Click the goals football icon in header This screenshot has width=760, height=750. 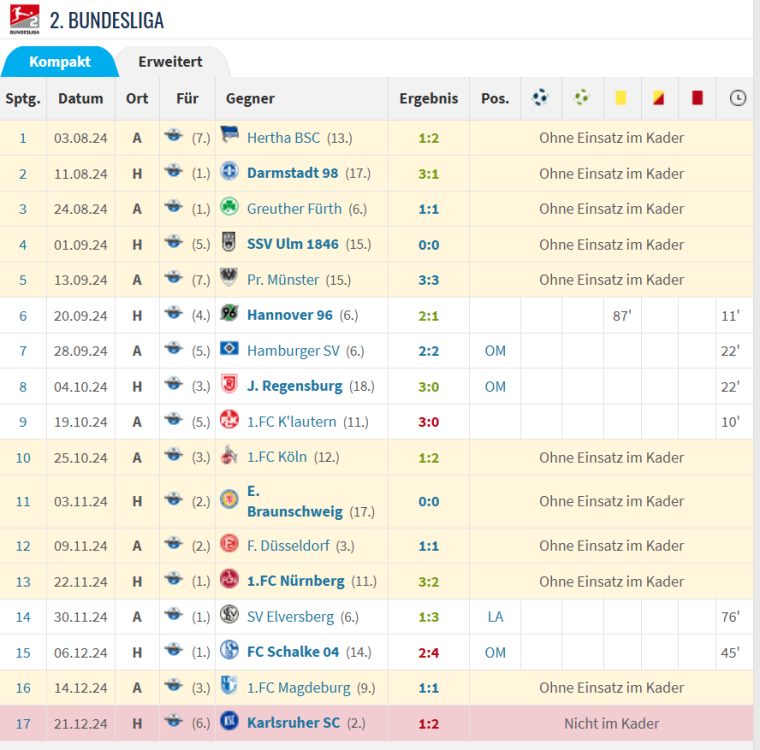pos(540,98)
